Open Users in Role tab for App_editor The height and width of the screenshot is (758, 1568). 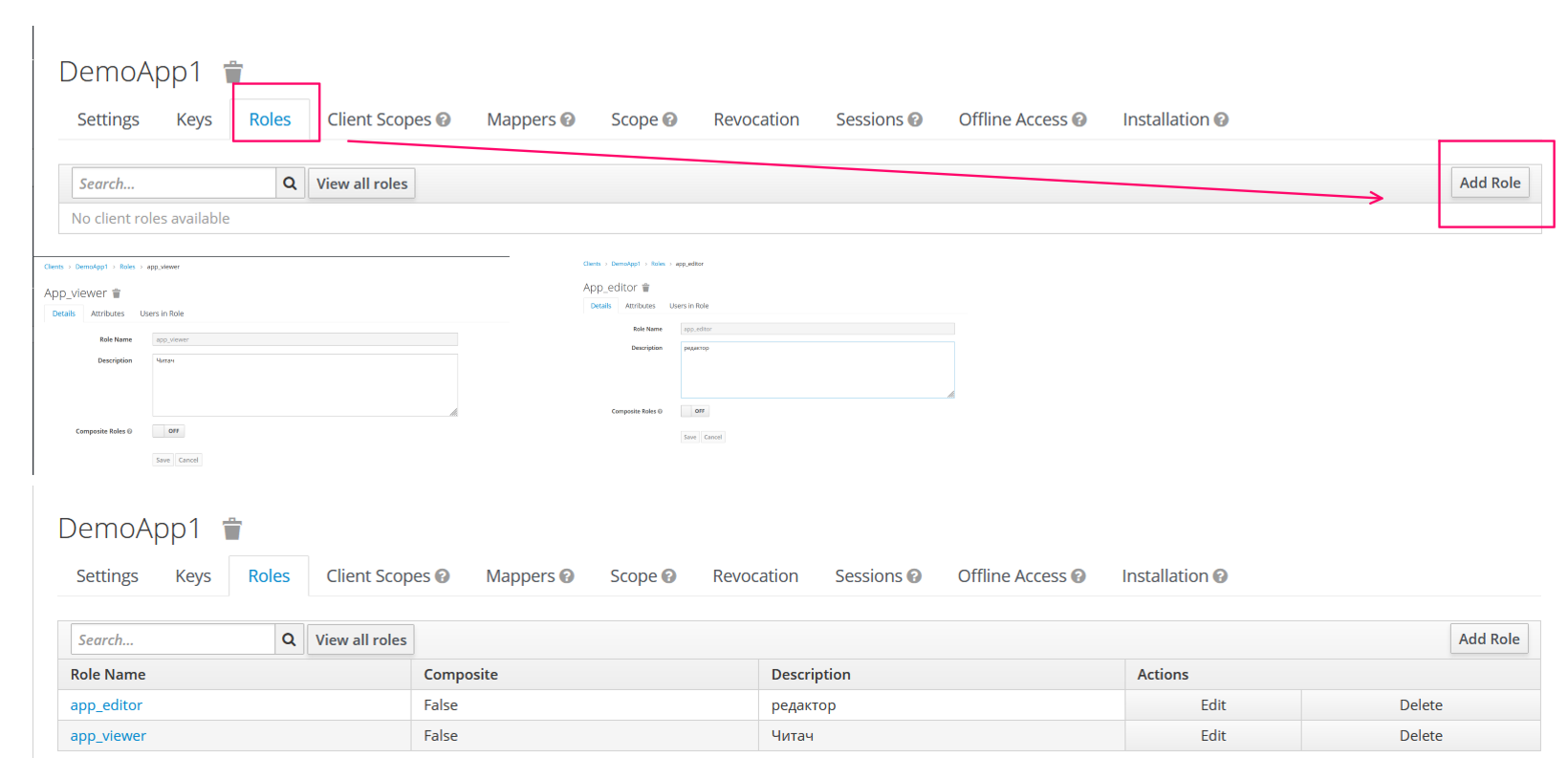[x=688, y=306]
